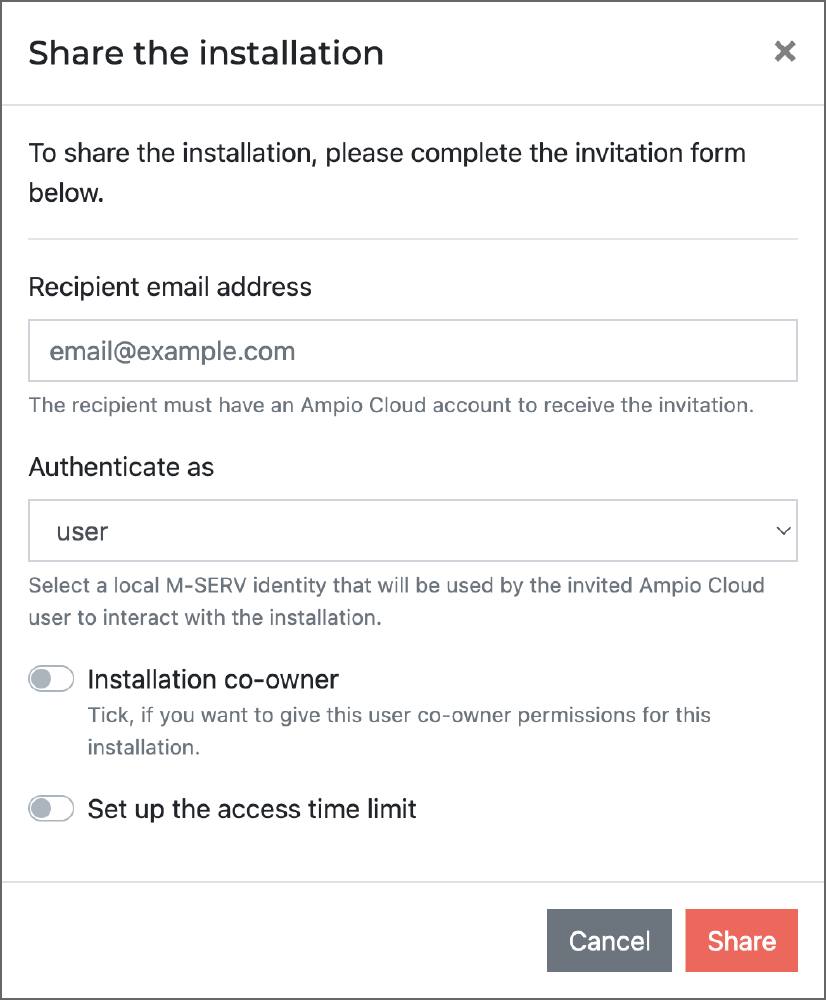The height and width of the screenshot is (1000, 826).
Task: Click the Ampio Cloud account hint text
Action: point(390,405)
